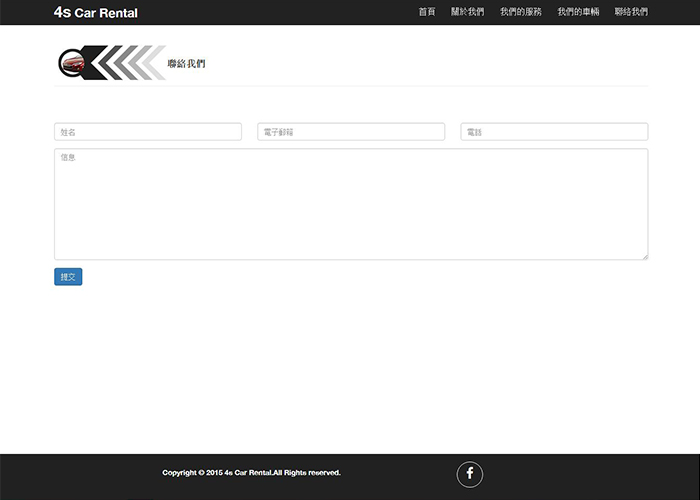The height and width of the screenshot is (500, 700).
Task: Focus the 姓名 input field
Action: (148, 132)
